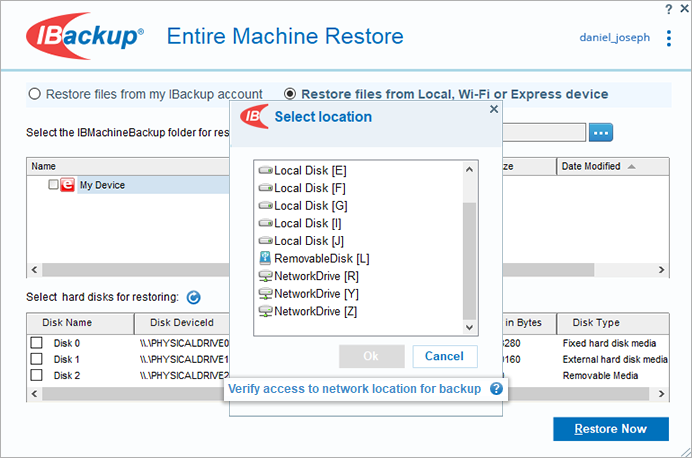This screenshot has width=692, height=458.
Task: Click the Disk Type column header
Action: point(613,323)
